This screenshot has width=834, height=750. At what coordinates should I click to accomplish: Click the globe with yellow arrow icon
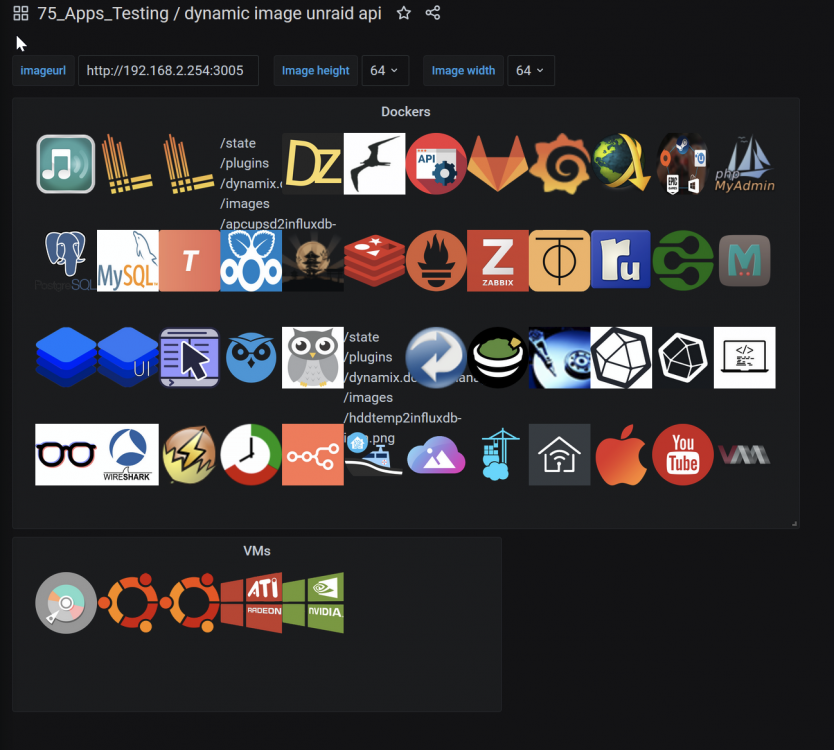[621, 164]
